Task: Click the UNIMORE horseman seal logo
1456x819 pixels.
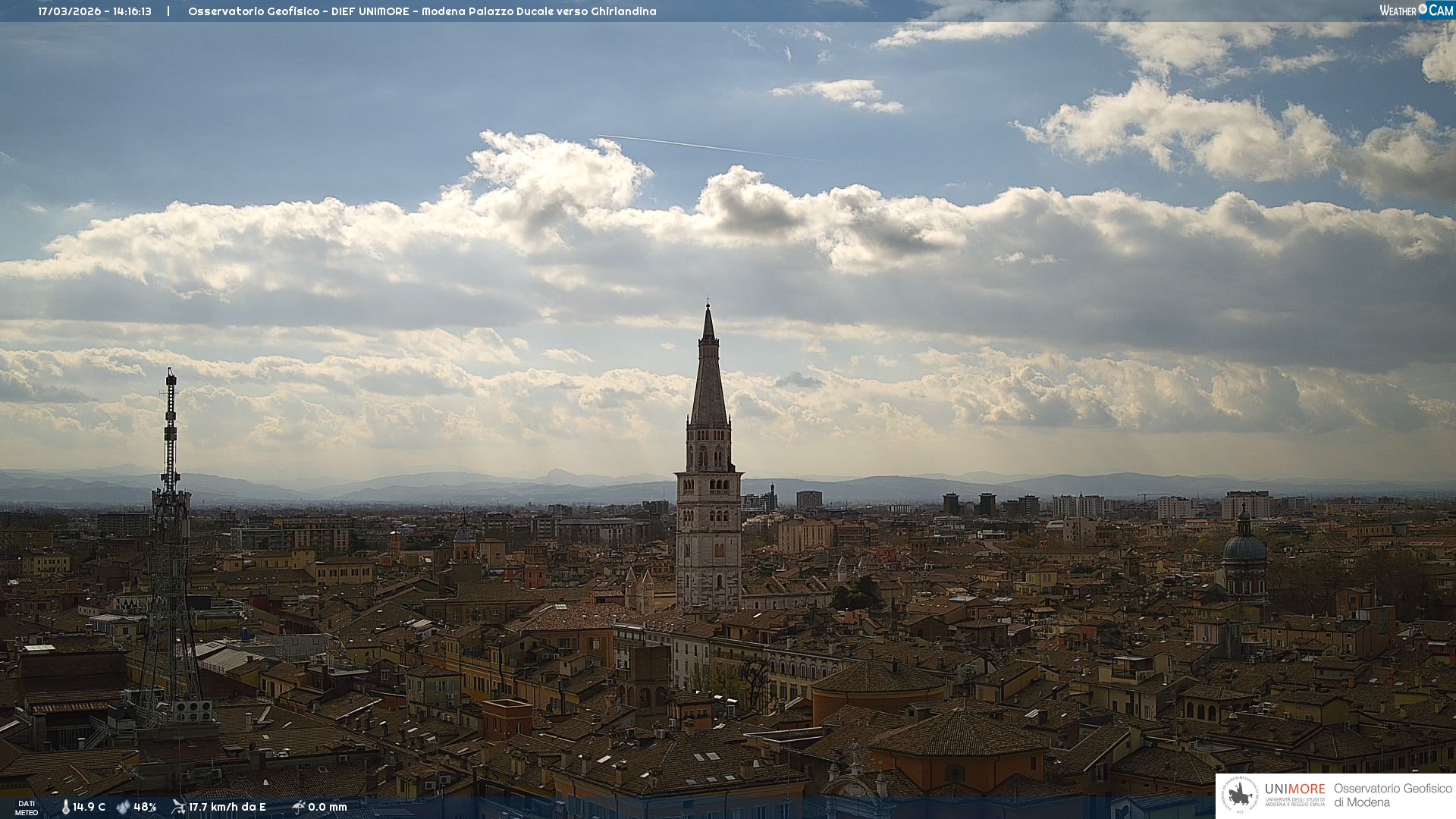Action: 1240,795
